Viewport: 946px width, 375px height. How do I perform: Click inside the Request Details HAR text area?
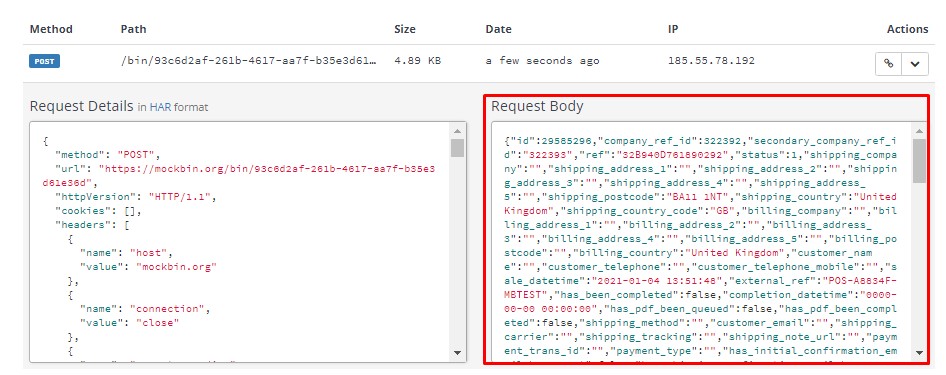point(240,242)
